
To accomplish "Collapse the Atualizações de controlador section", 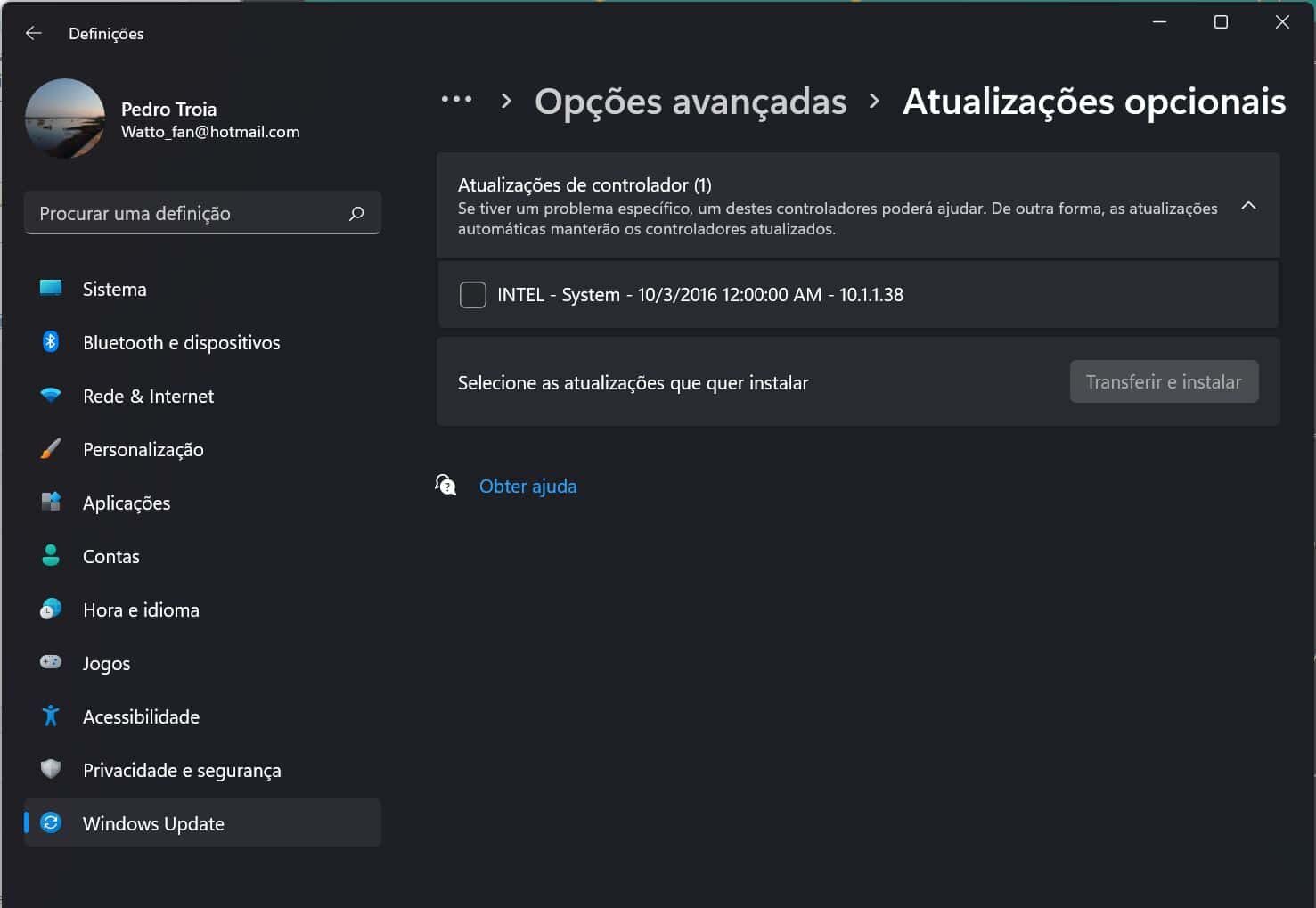I will point(1248,206).
